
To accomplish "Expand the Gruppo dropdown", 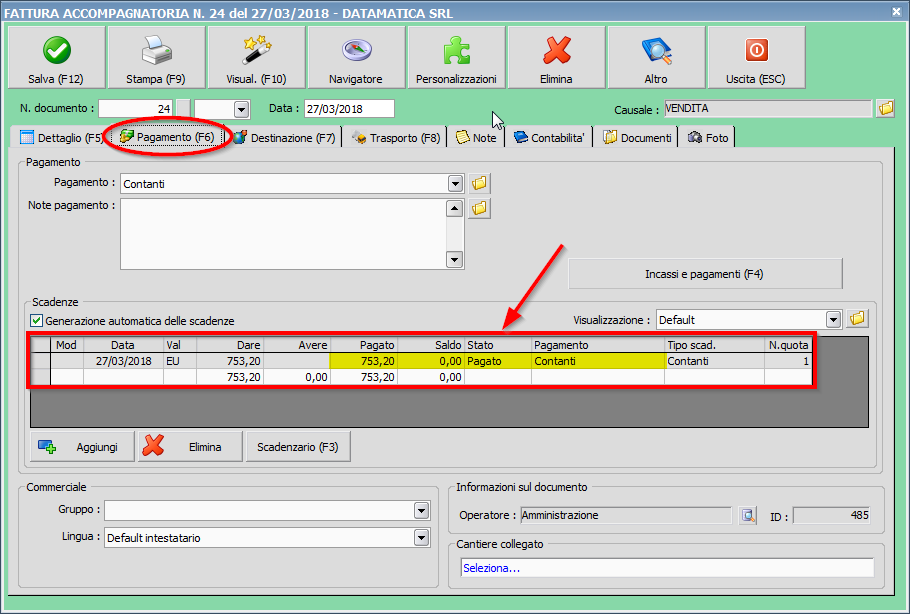I will tap(422, 511).
